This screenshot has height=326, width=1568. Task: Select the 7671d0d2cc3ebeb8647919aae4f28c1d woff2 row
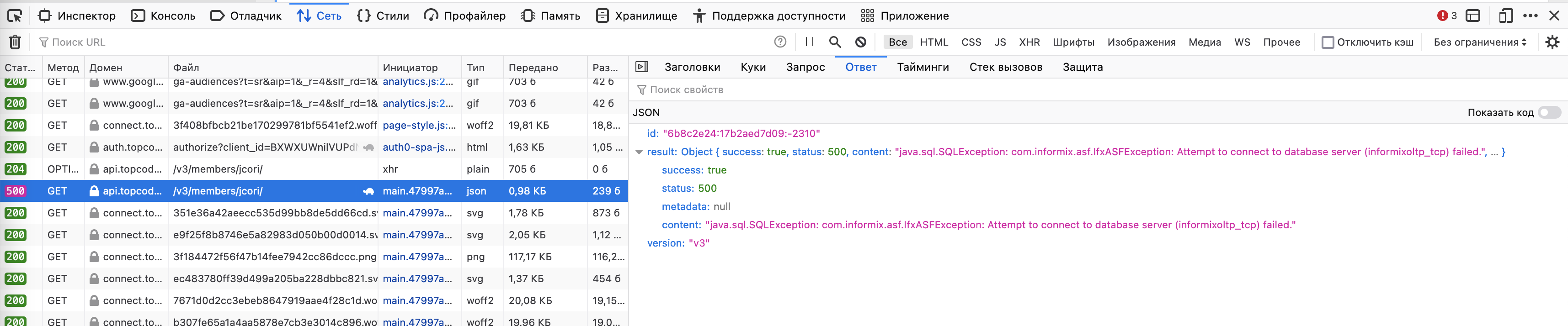[314, 300]
